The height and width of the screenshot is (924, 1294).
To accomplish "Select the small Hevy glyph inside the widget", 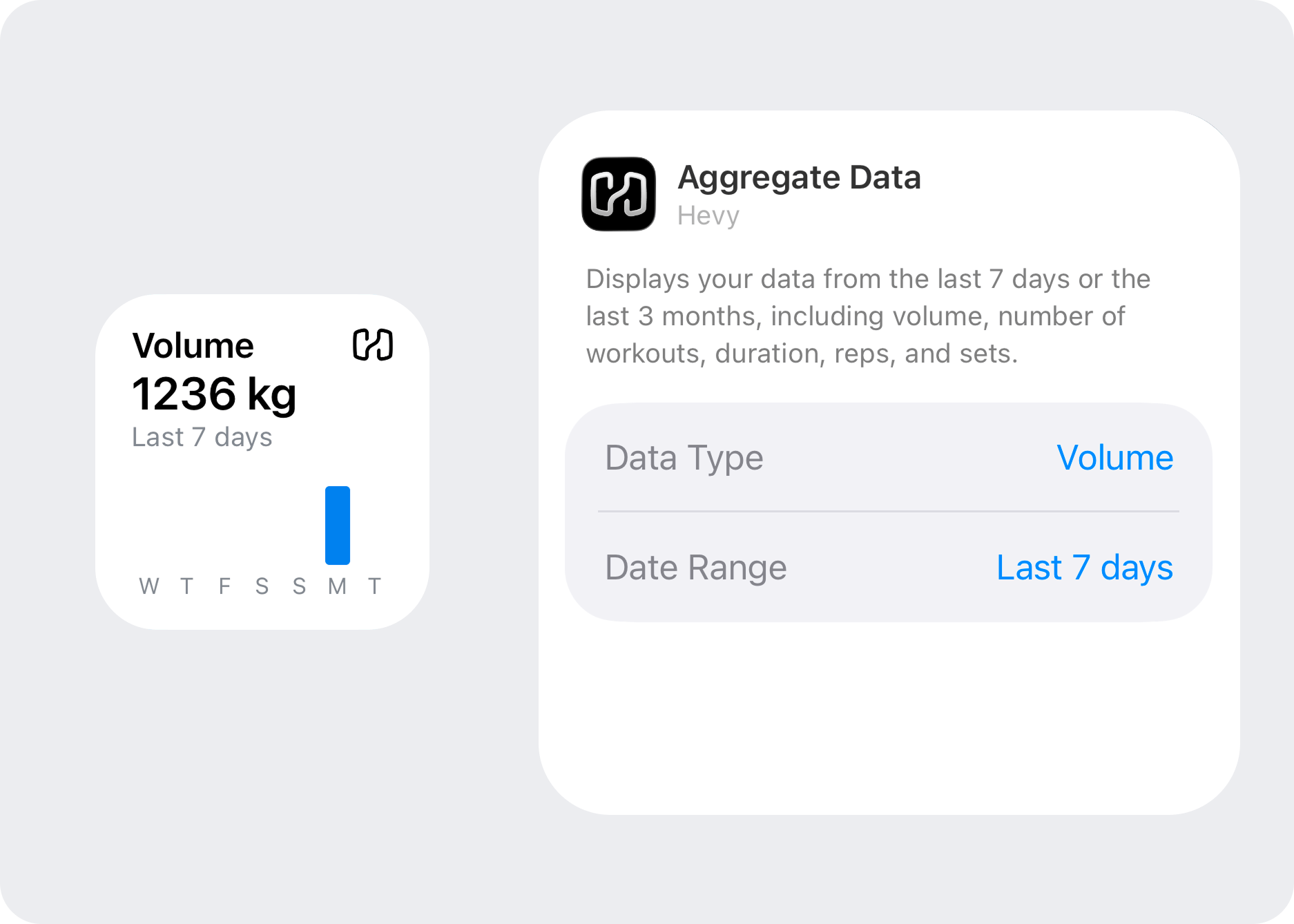I will coord(374,344).
